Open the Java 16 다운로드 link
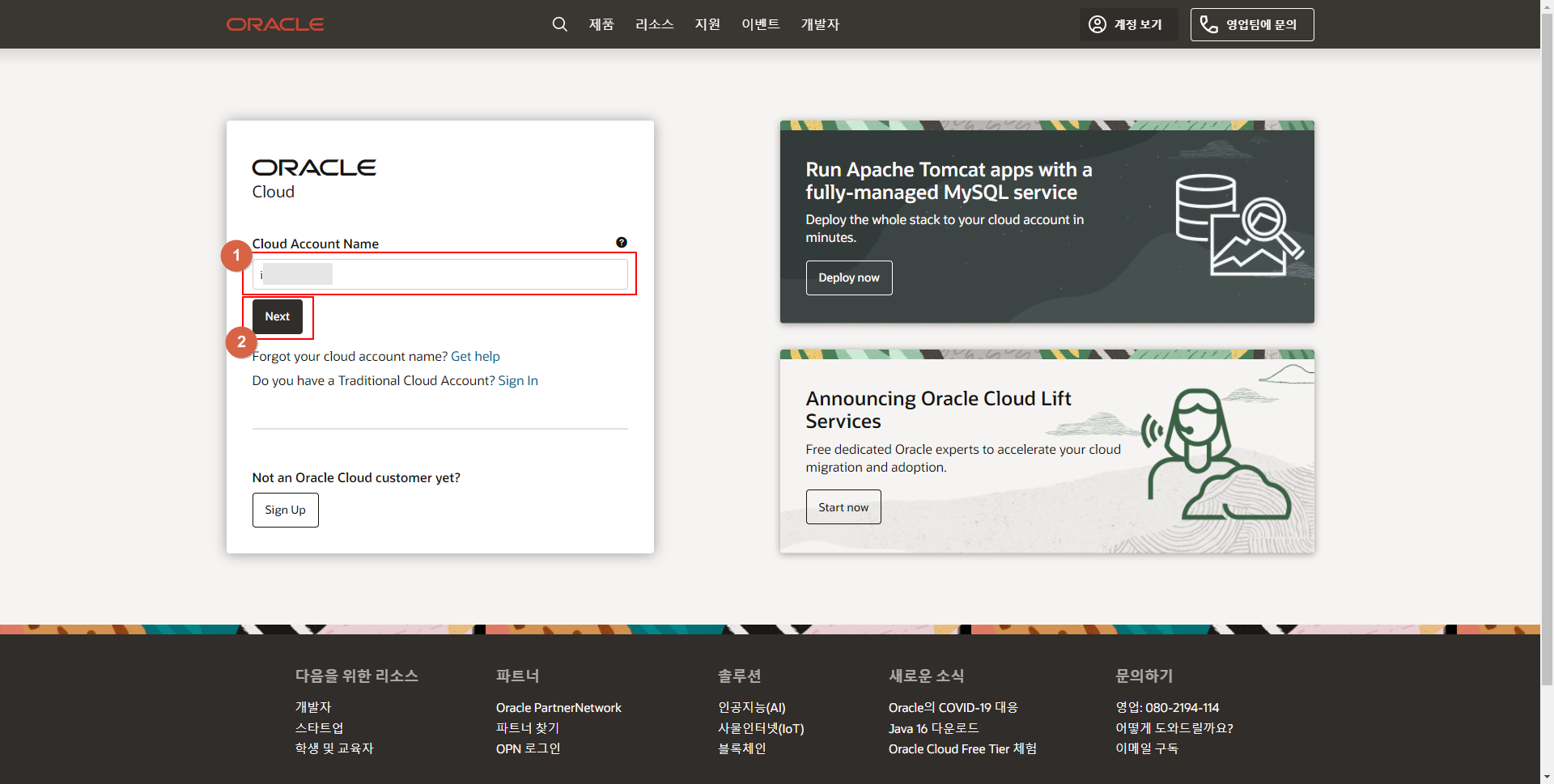This screenshot has width=1554, height=784. 934,728
